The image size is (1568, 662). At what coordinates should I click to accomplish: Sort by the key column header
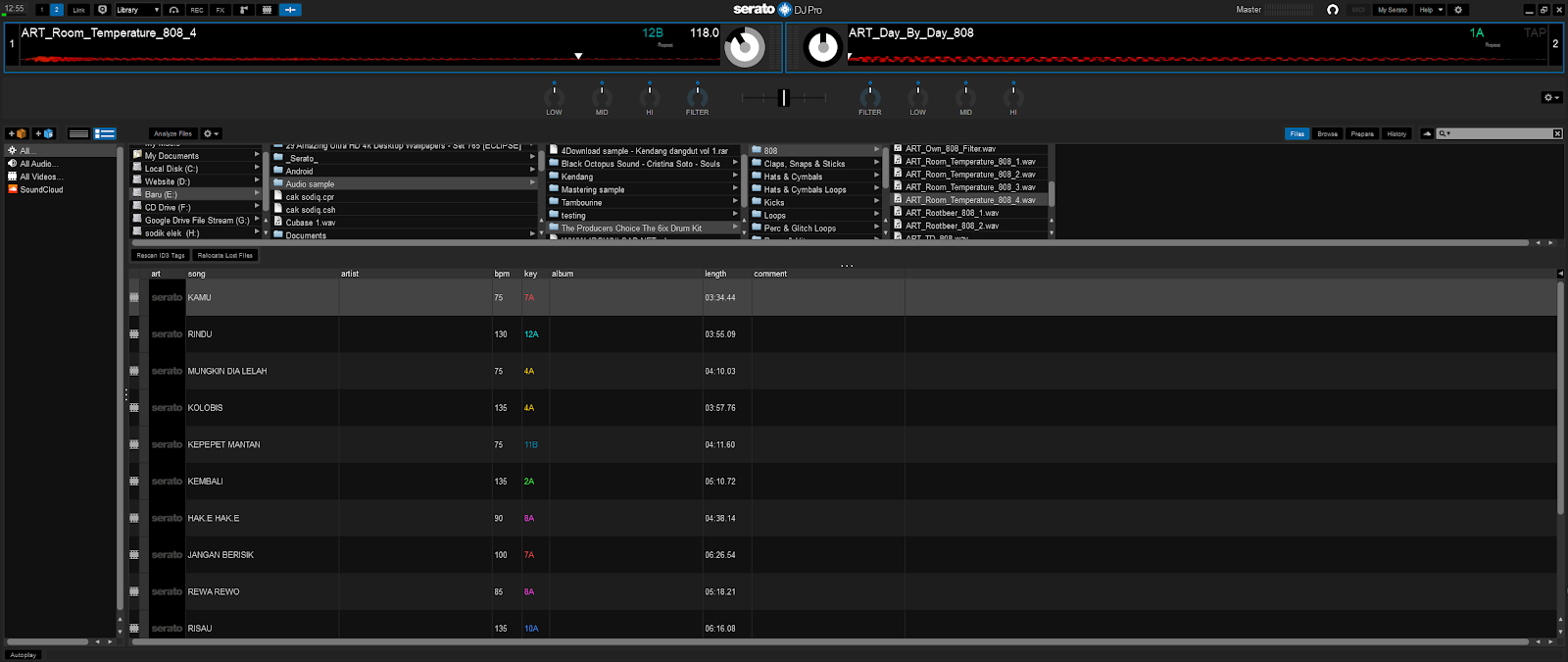pyautogui.click(x=535, y=274)
